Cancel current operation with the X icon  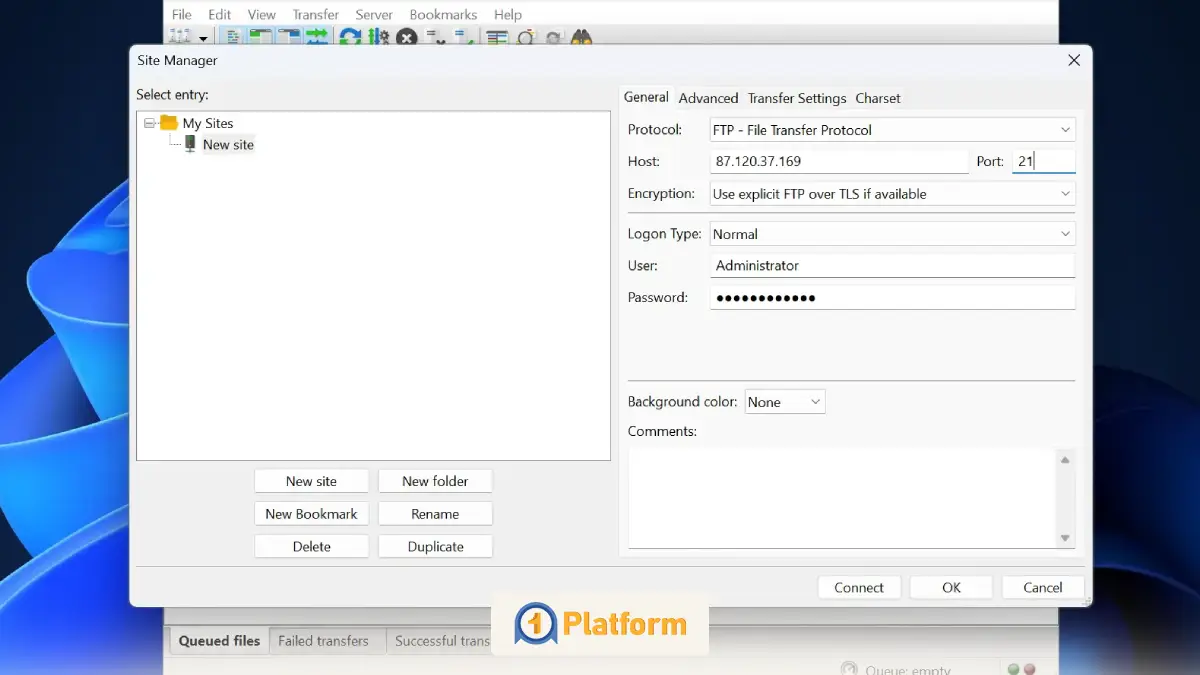click(x=406, y=38)
